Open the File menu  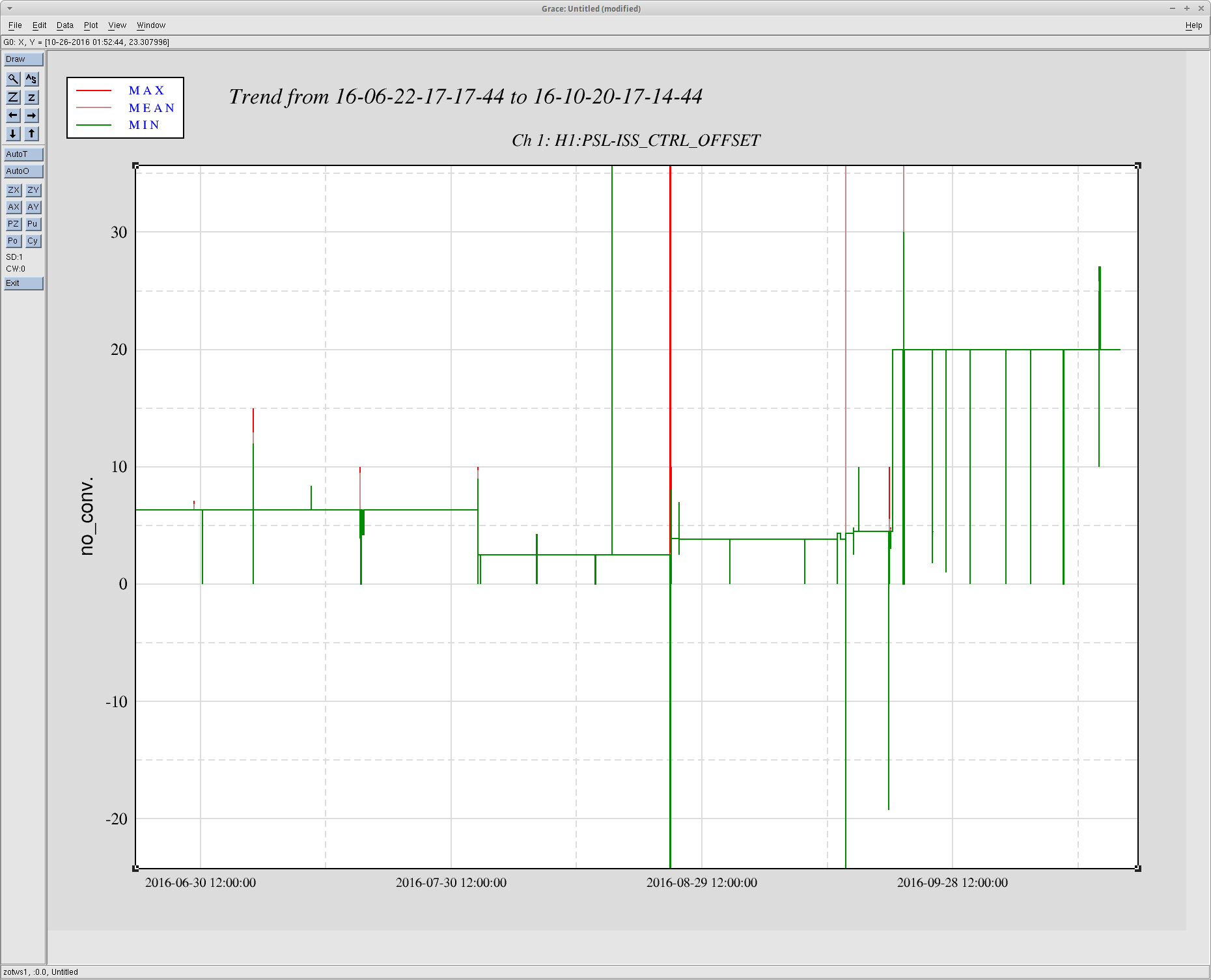[15, 25]
